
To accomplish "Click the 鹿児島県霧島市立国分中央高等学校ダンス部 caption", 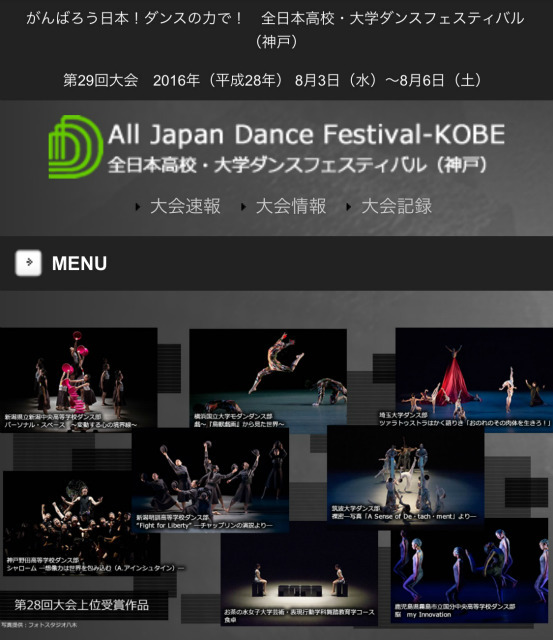I will tap(455, 607).
